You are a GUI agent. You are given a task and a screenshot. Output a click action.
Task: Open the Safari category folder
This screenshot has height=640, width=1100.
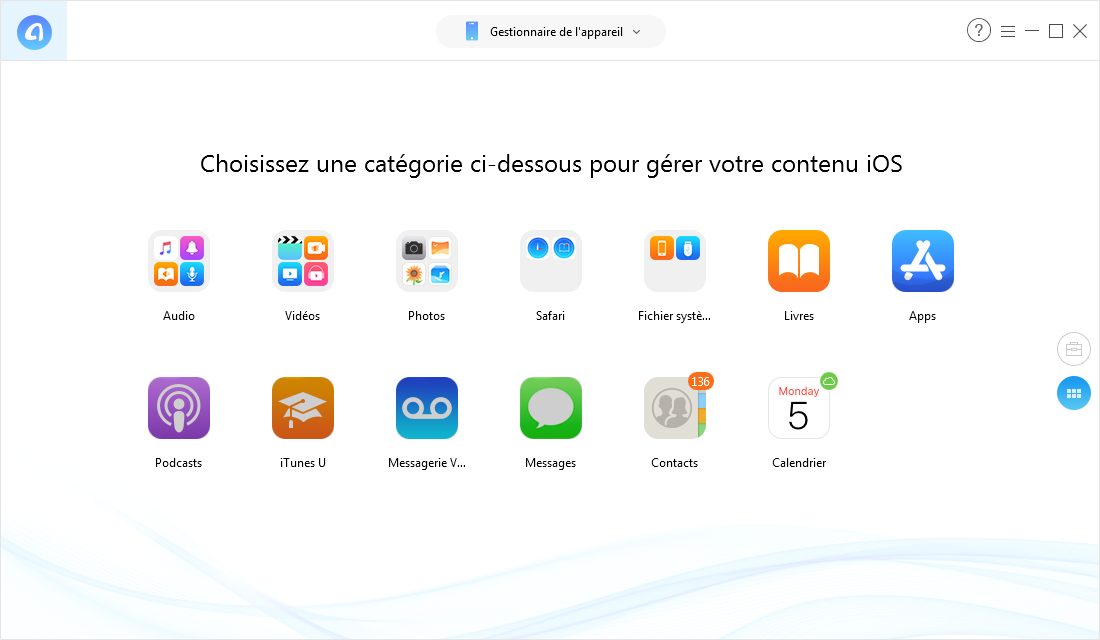[551, 261]
